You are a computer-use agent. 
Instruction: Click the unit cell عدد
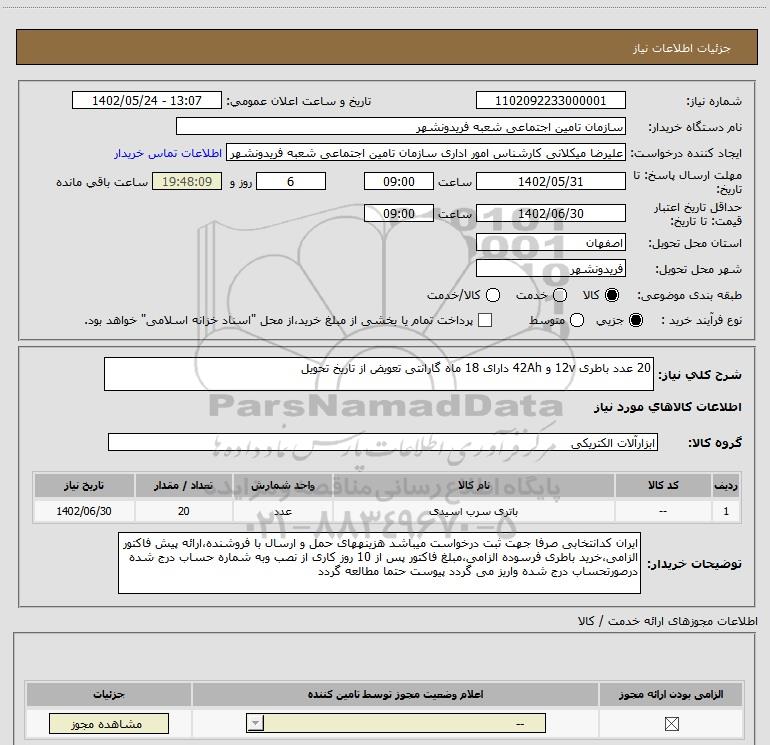283,511
